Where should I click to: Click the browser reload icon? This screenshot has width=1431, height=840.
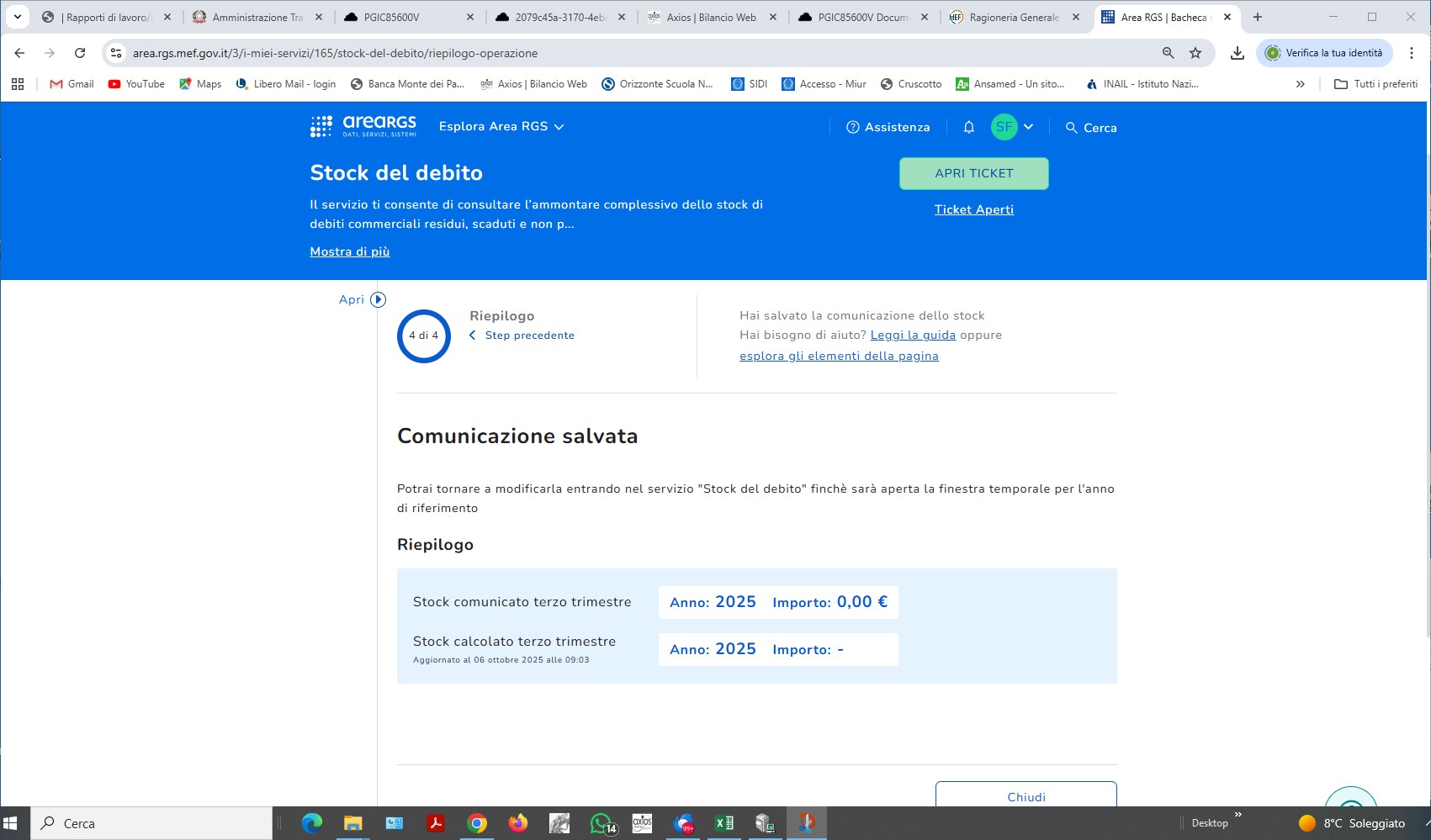(80, 53)
